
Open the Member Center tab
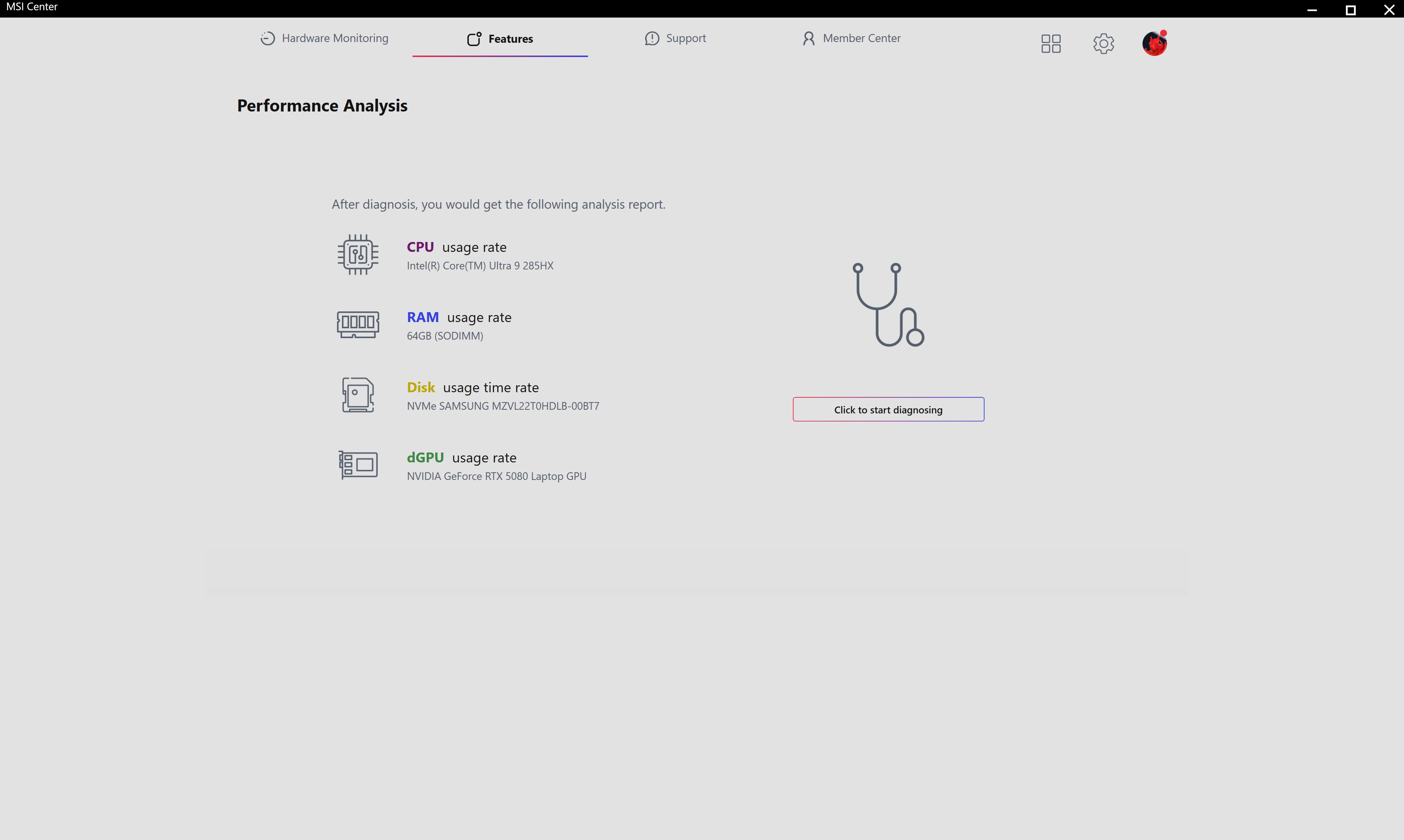851,38
